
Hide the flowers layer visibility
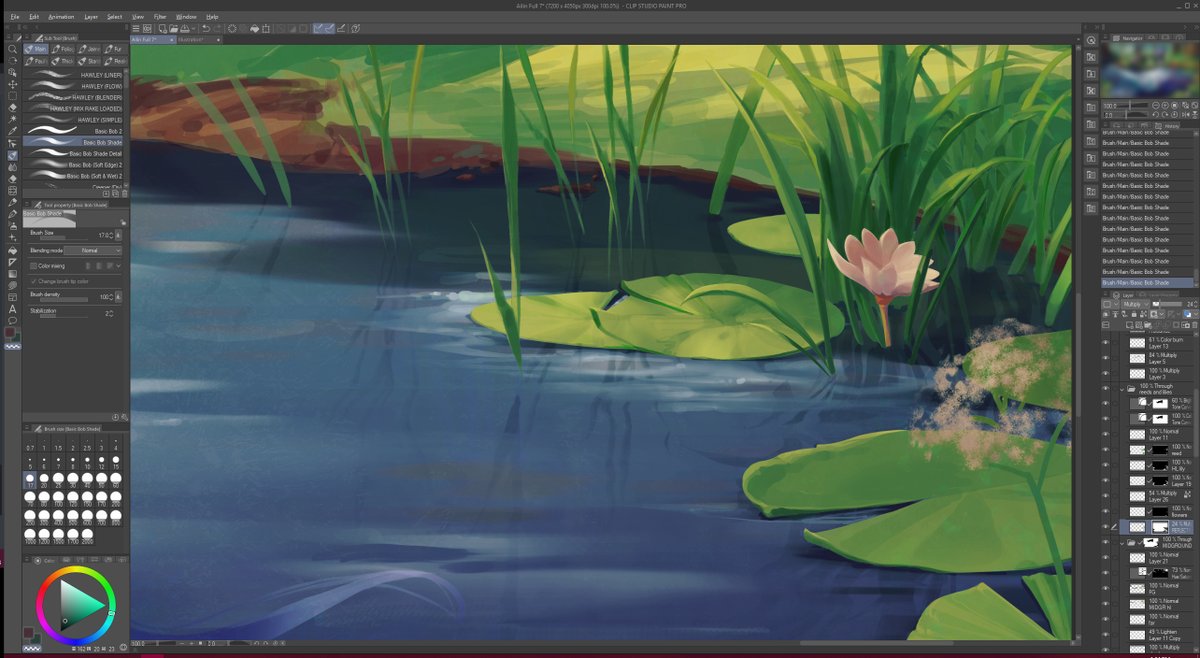pyautogui.click(x=1103, y=510)
